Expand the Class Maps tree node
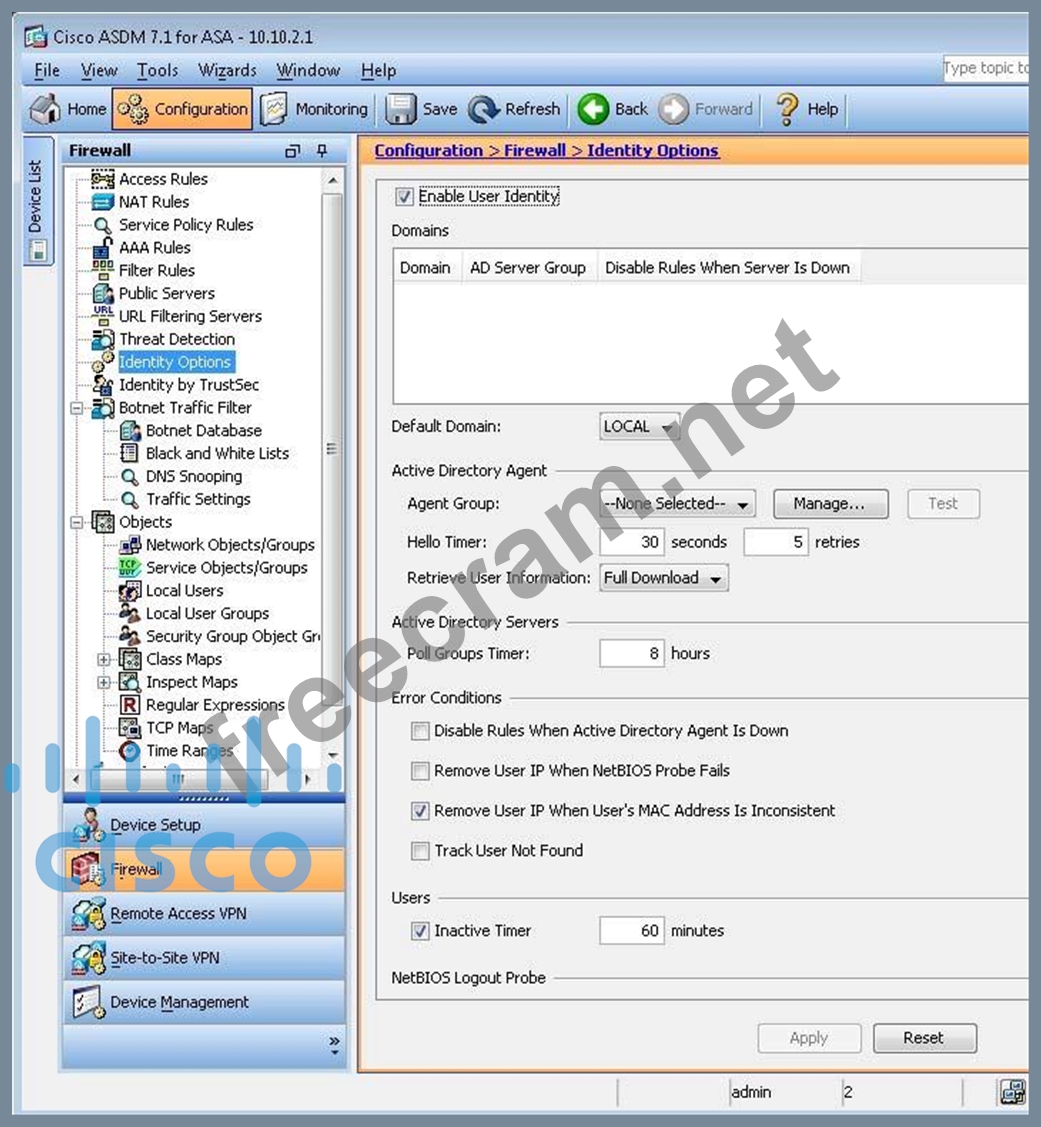Viewport: 1041px width, 1127px height. pos(104,660)
